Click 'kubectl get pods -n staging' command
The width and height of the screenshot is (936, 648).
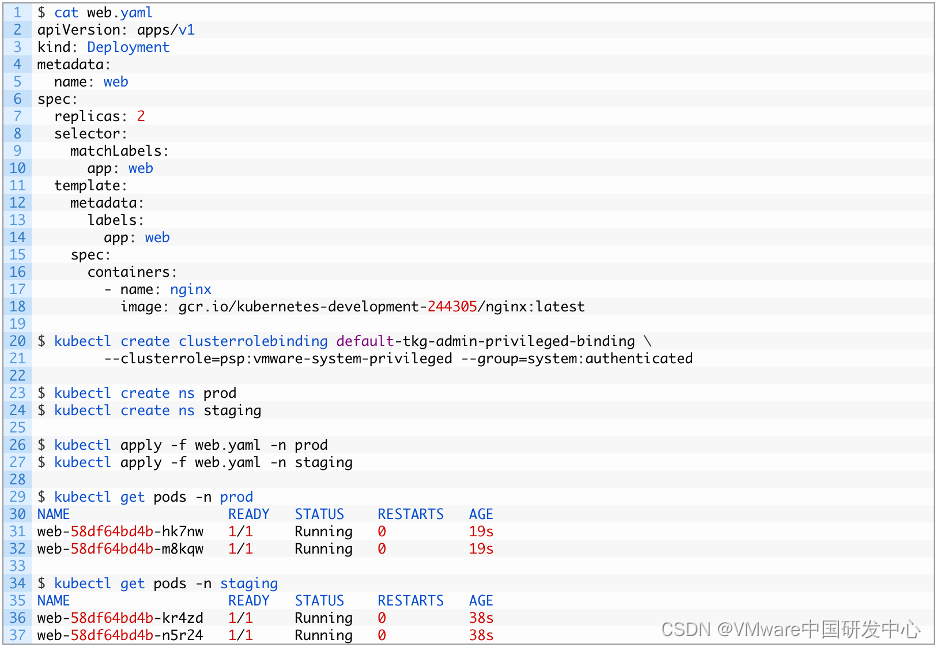166,584
